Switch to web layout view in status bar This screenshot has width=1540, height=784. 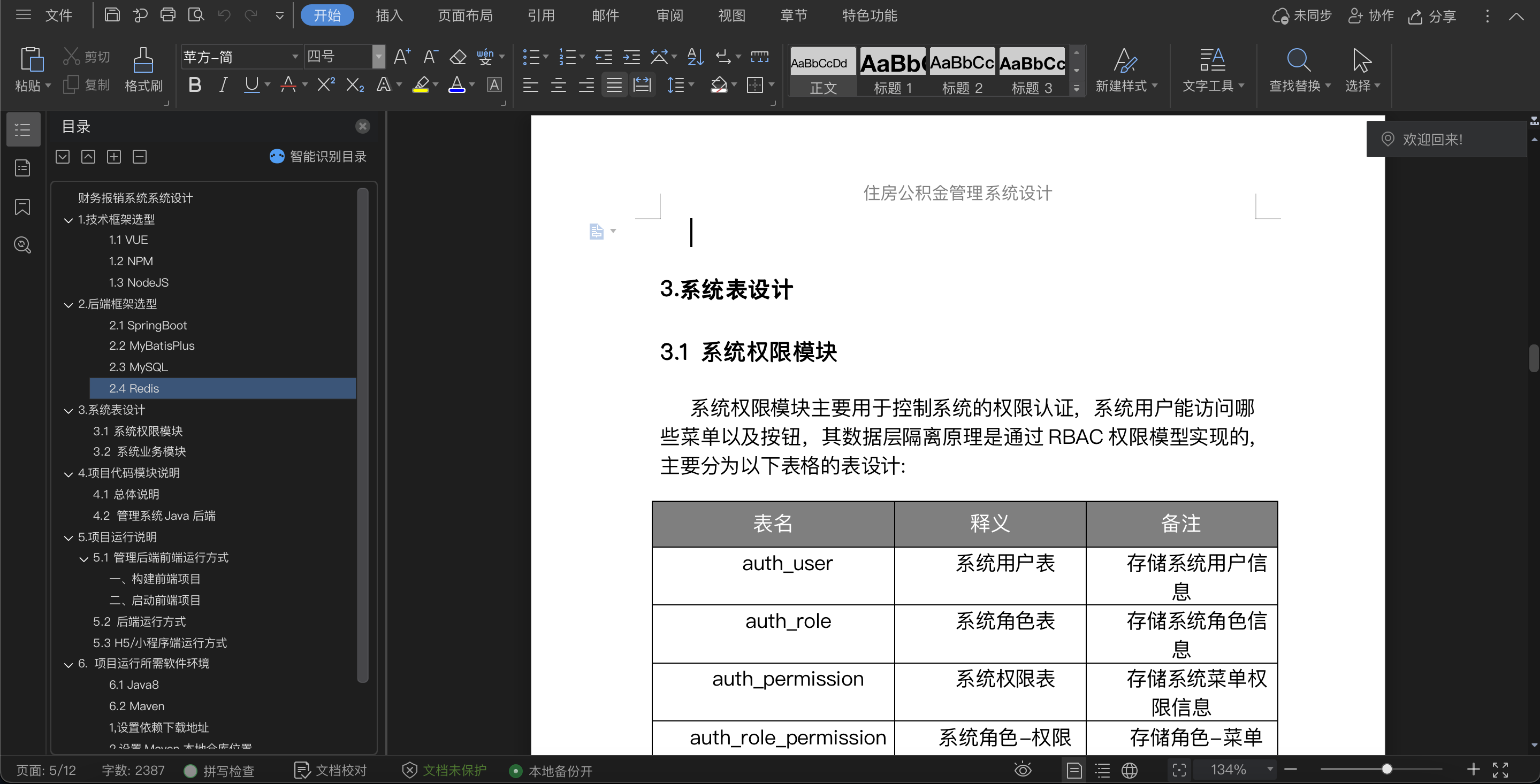pos(1129,770)
